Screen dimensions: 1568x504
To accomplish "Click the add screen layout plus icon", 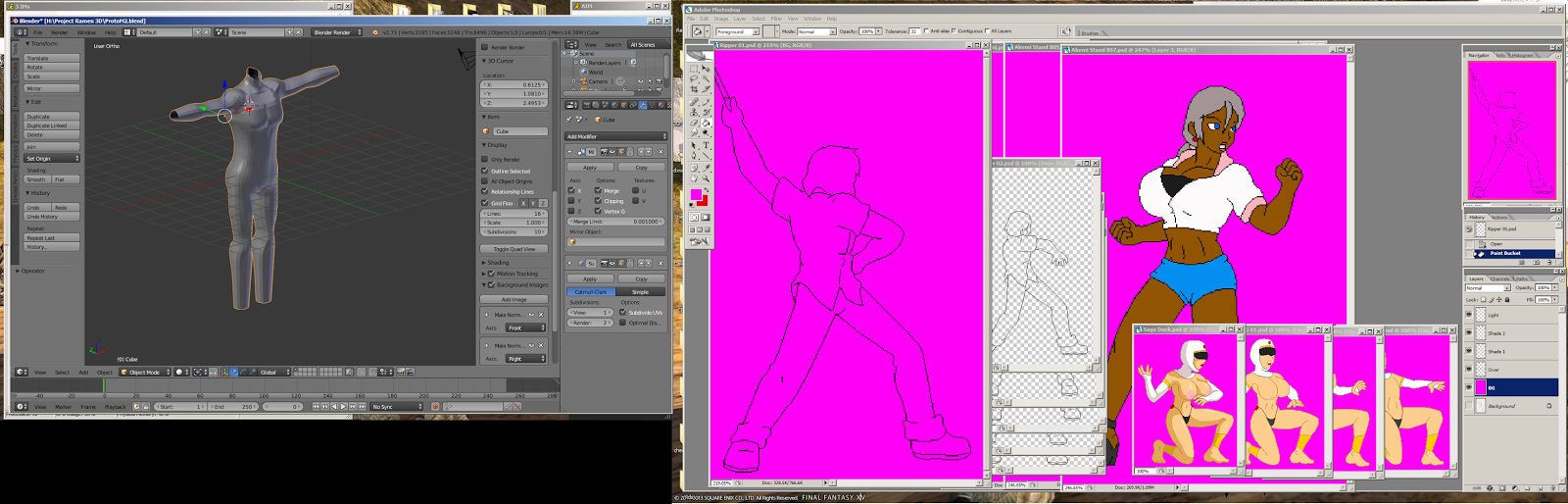I will coord(198,32).
